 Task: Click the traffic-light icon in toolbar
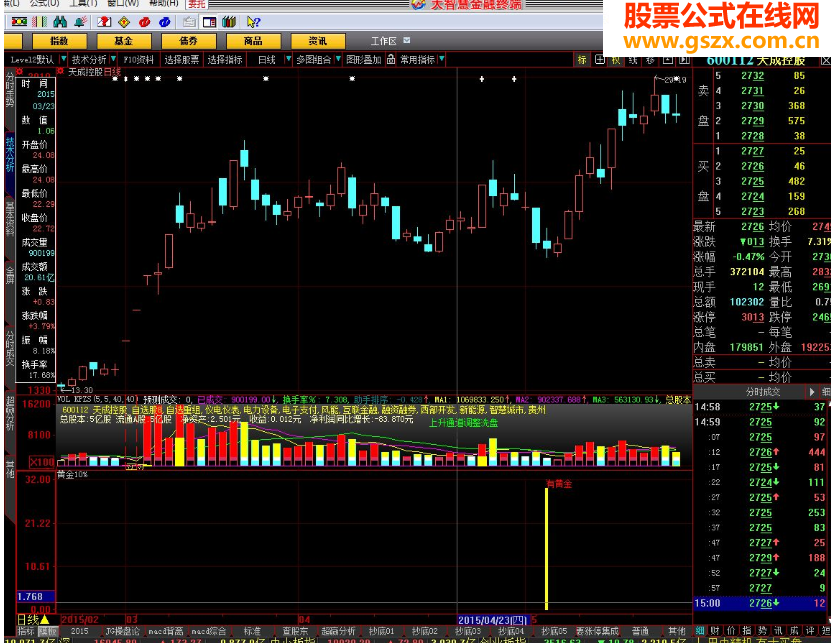tap(19, 22)
